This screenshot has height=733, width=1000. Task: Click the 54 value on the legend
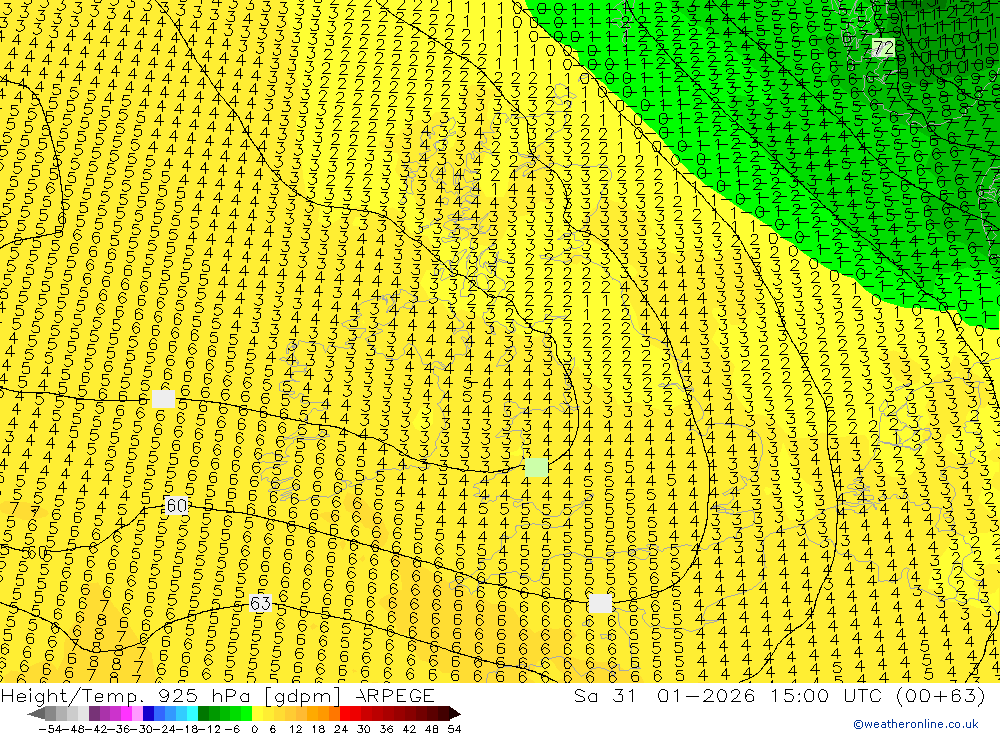(454, 729)
